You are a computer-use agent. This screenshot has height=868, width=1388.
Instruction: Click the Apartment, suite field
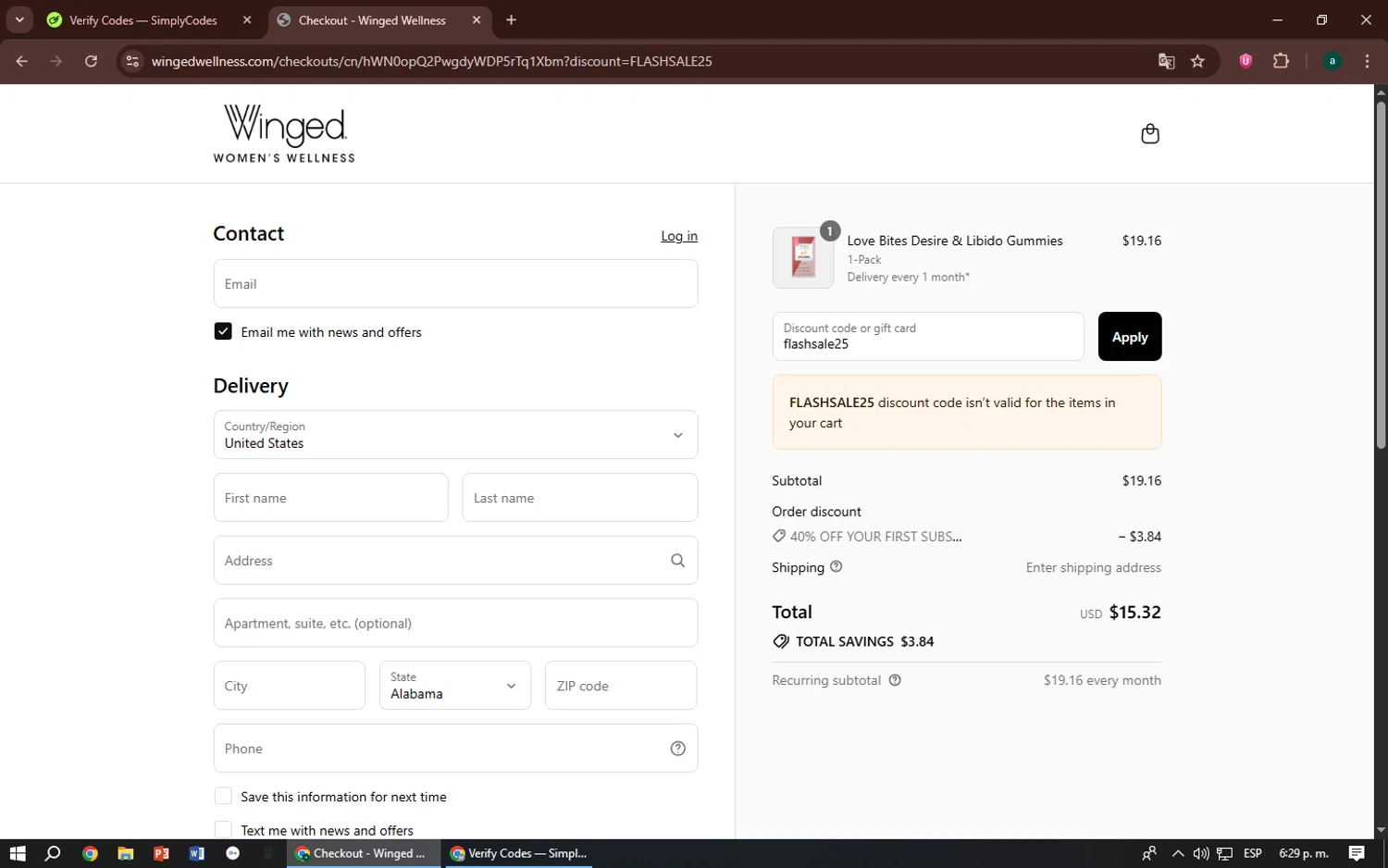click(x=455, y=623)
